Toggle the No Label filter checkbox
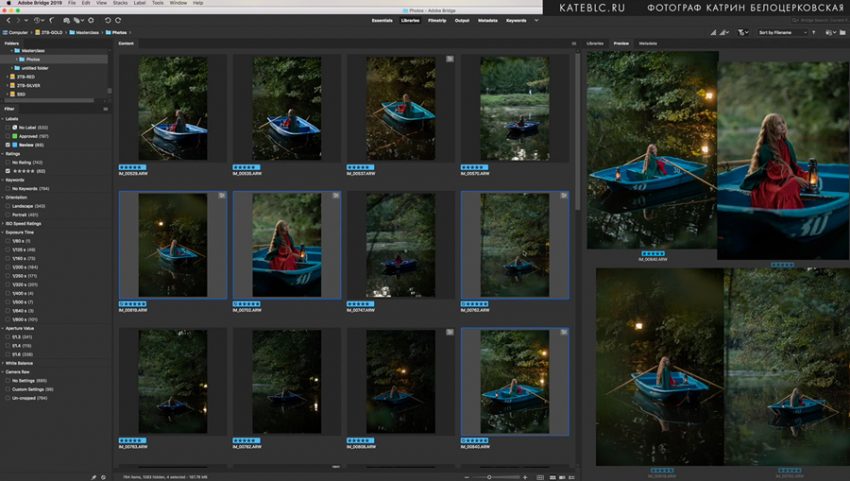The image size is (850, 481). tap(8, 127)
